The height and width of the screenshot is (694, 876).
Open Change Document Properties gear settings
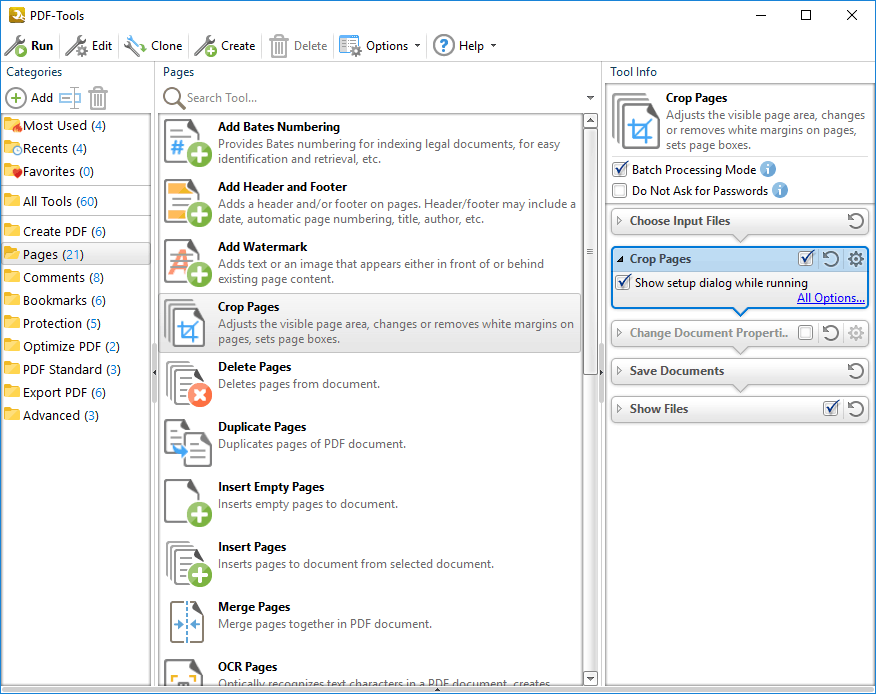(x=856, y=333)
